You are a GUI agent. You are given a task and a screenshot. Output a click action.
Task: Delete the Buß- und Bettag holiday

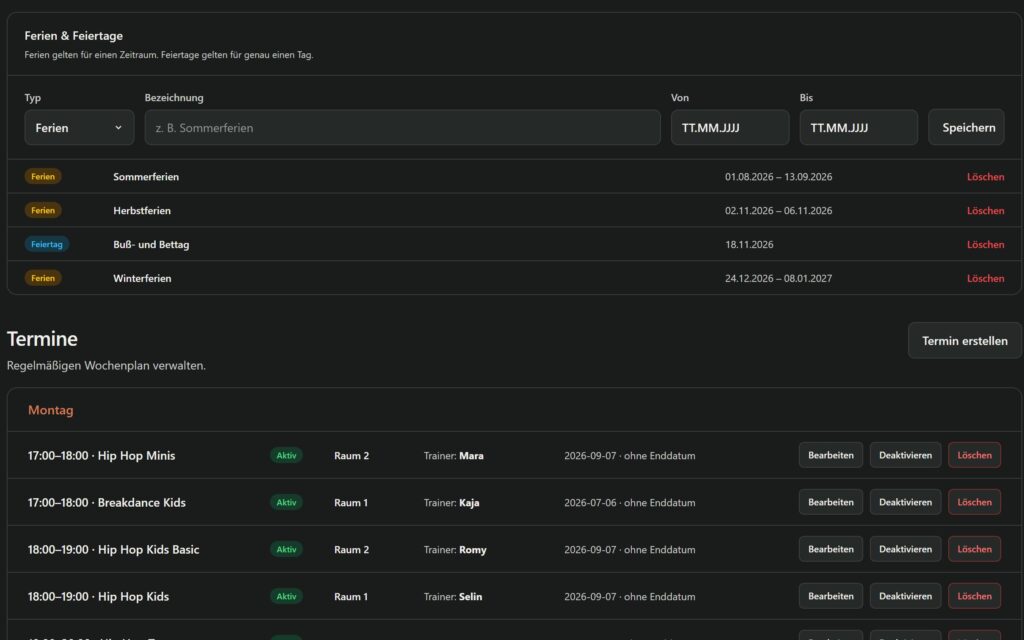pyautogui.click(x=985, y=245)
